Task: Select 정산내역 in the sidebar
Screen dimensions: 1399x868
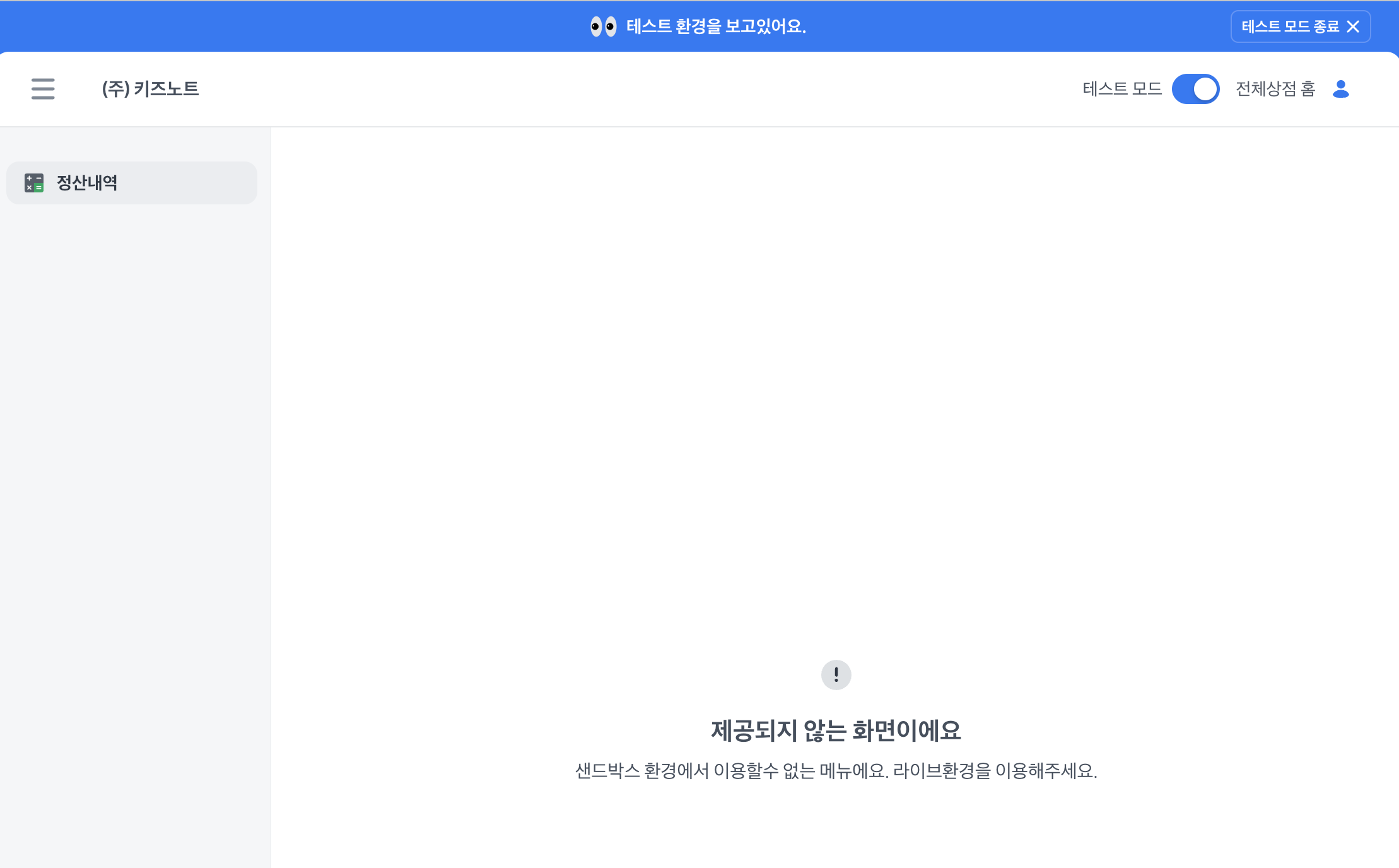Action: (87, 183)
